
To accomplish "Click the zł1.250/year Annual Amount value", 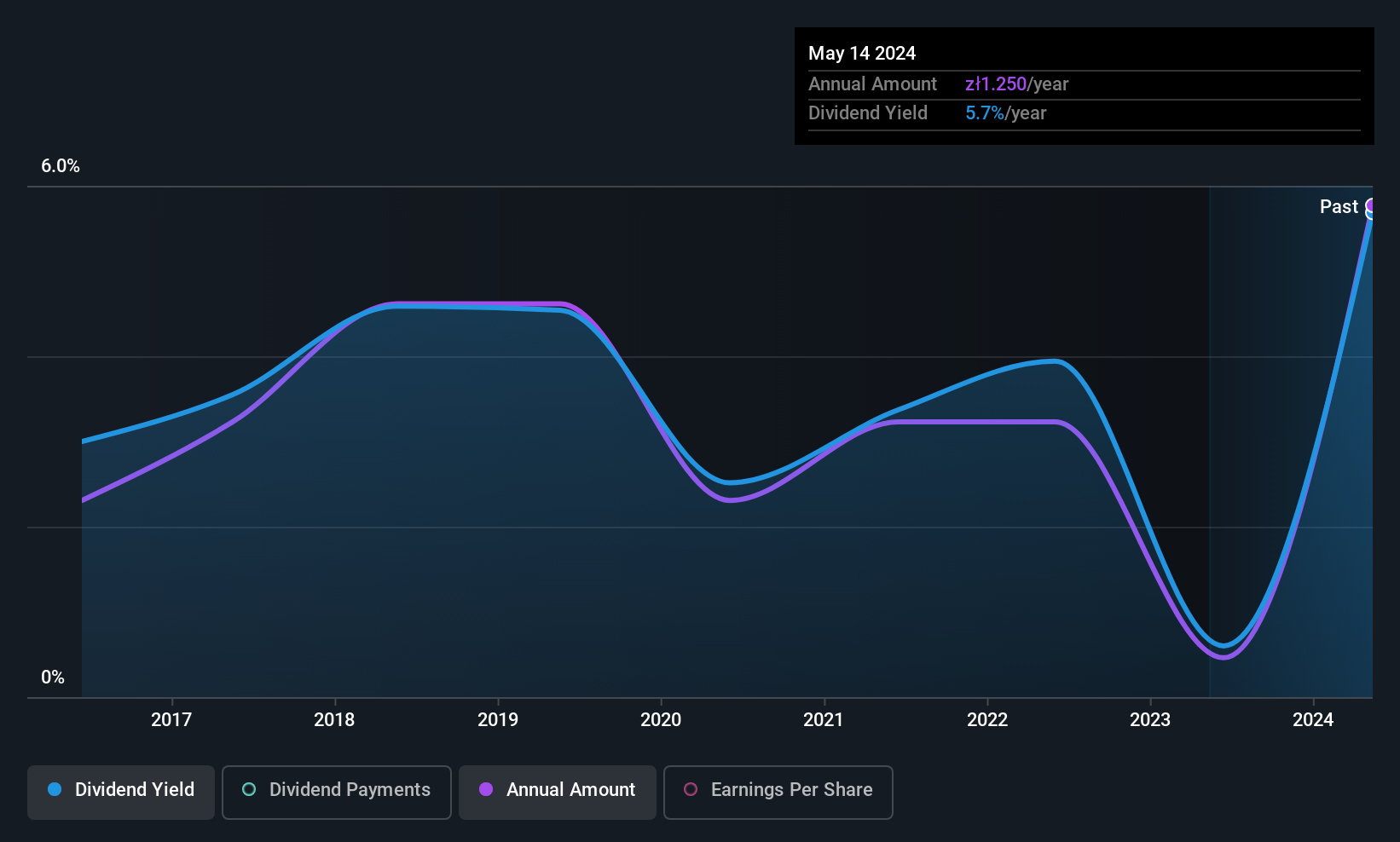I will coord(1016,84).
